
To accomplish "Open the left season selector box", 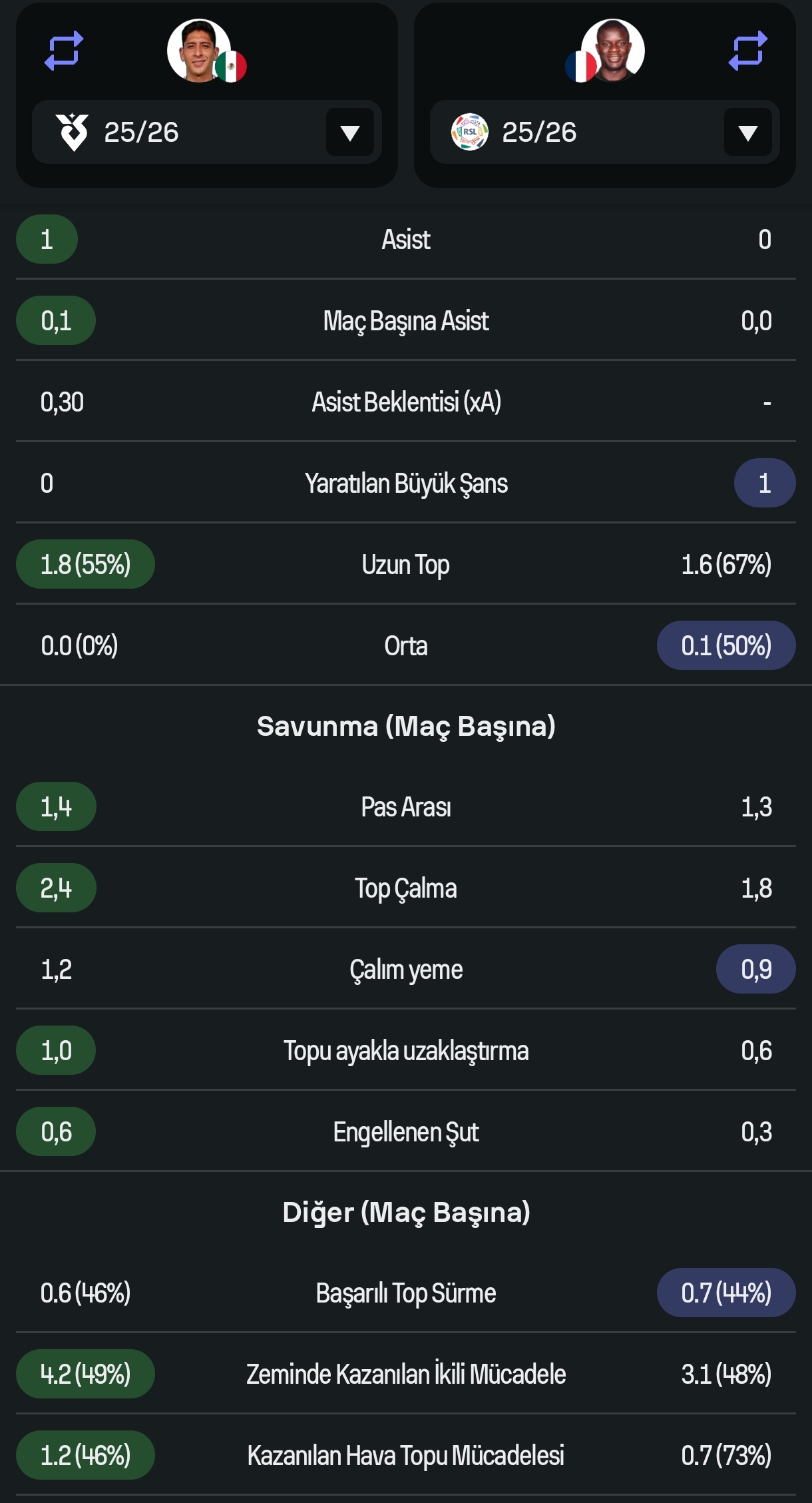I will point(207,132).
